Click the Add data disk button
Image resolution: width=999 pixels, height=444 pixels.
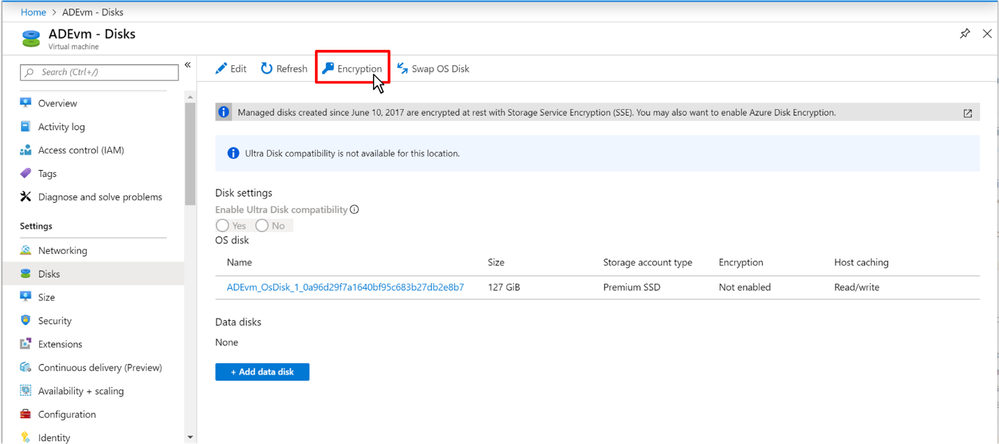coord(262,372)
